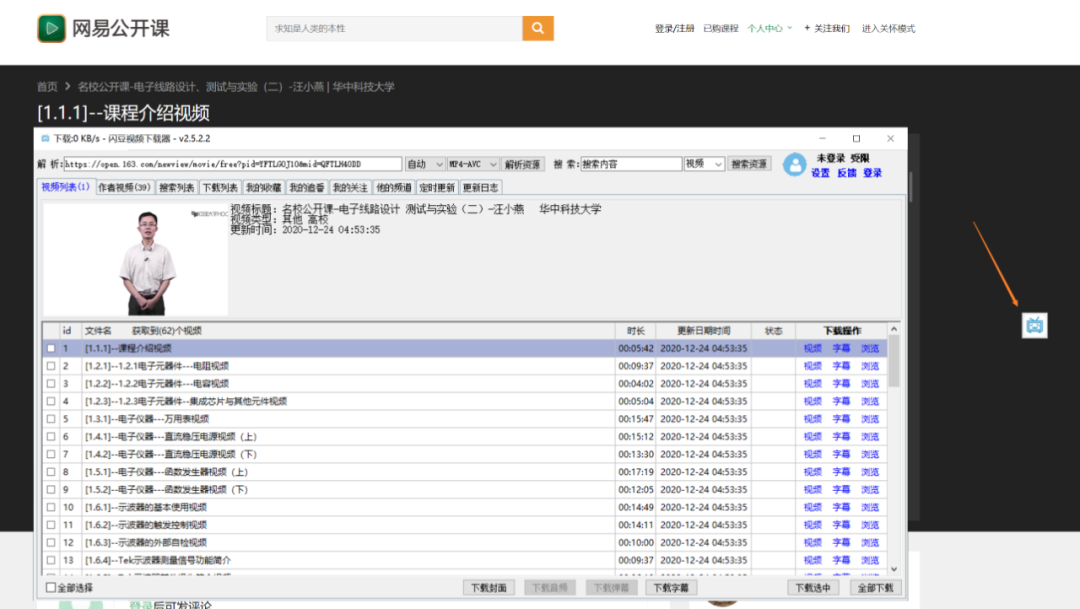Click the 设置 link near avatar
This screenshot has width=1080, height=609.
click(x=820, y=173)
